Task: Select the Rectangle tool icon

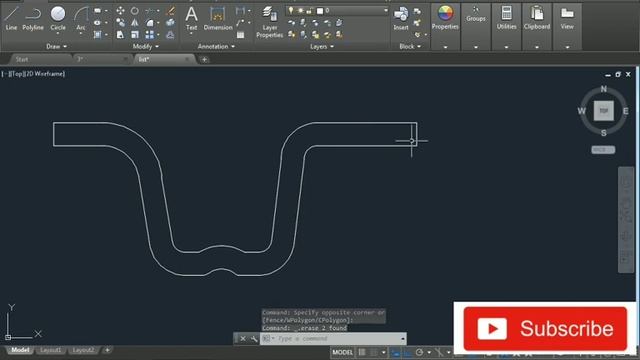Action: pos(98,11)
